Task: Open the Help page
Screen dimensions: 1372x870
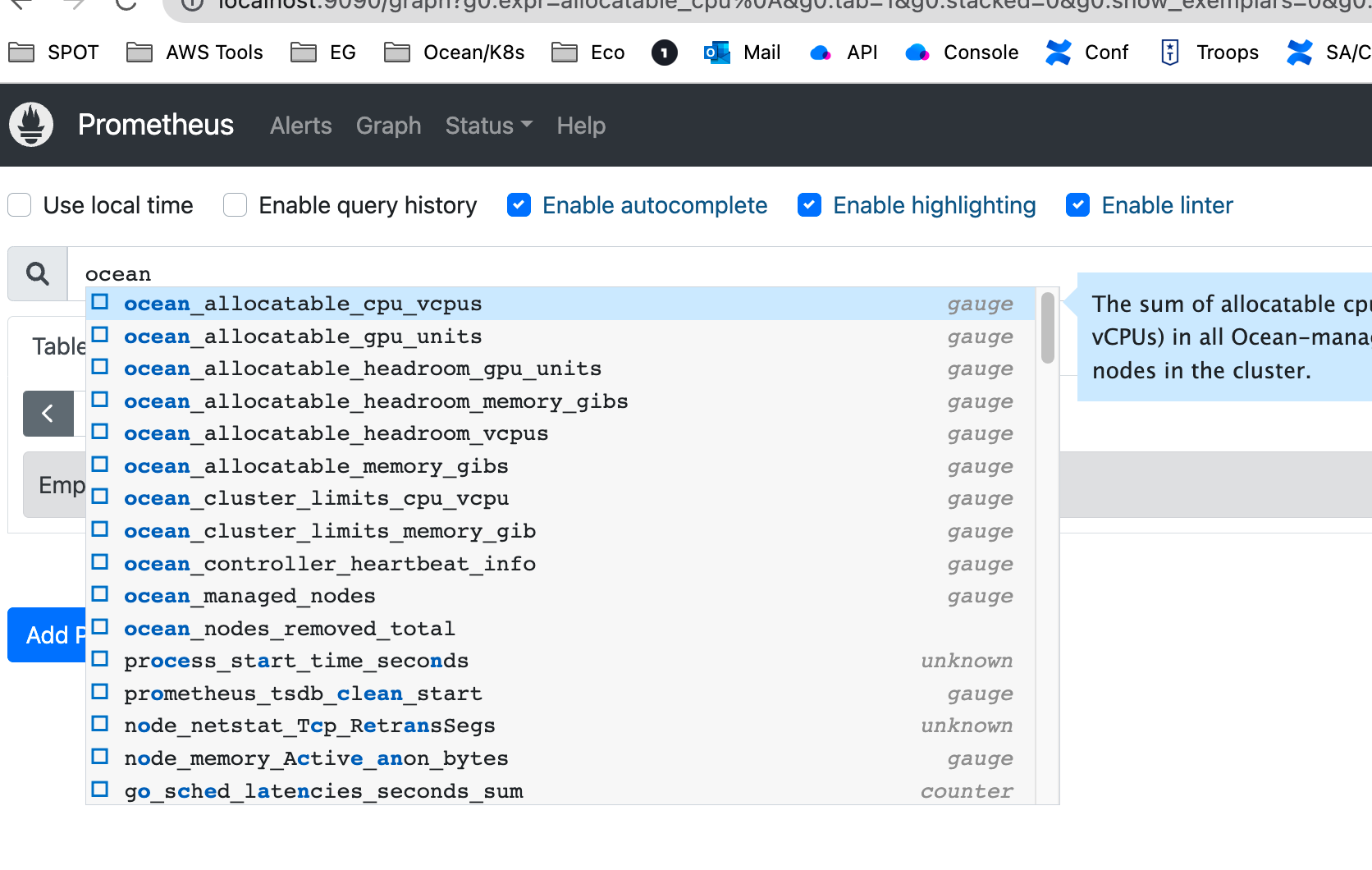Action: point(581,126)
